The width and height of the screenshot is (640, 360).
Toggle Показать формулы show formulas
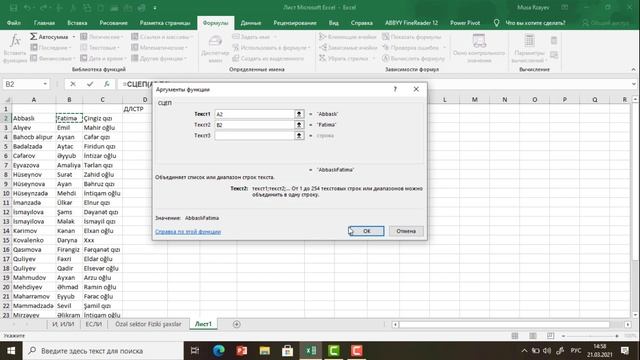[x=411, y=37]
